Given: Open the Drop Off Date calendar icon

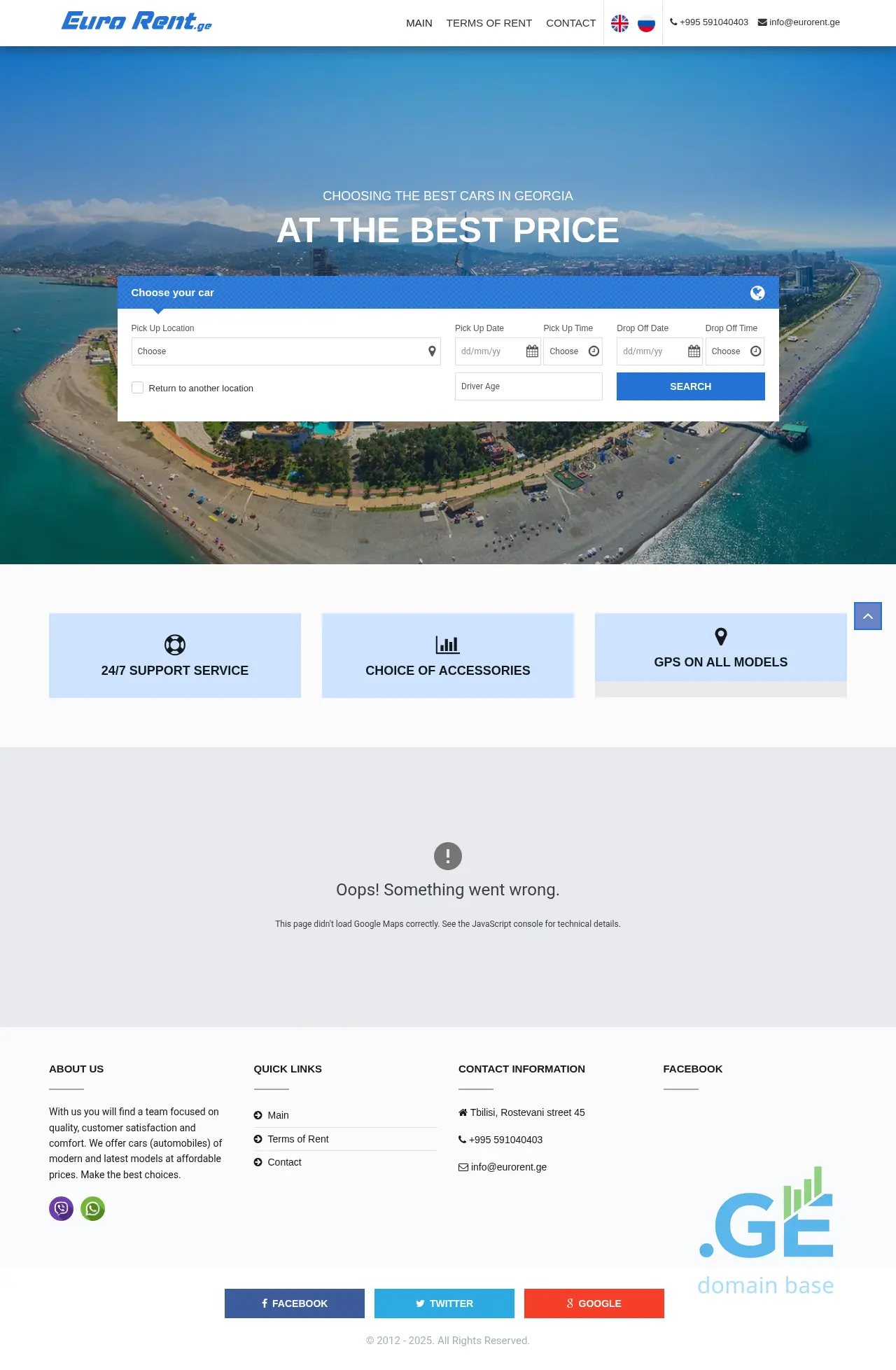Looking at the screenshot, I should click(x=694, y=351).
